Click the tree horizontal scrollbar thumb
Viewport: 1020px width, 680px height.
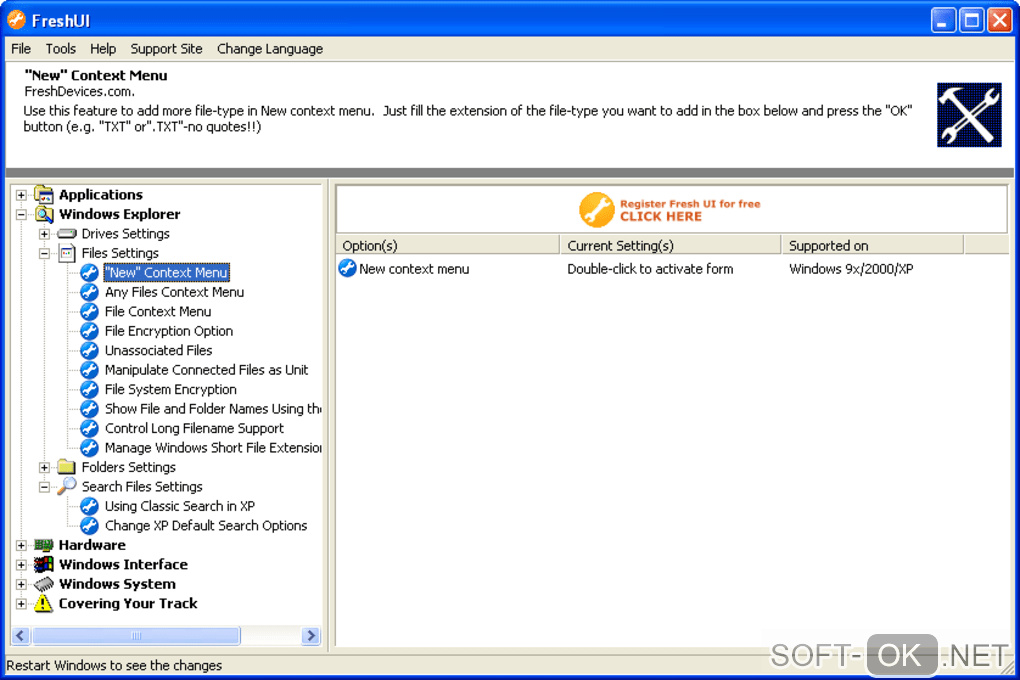pyautogui.click(x=136, y=635)
